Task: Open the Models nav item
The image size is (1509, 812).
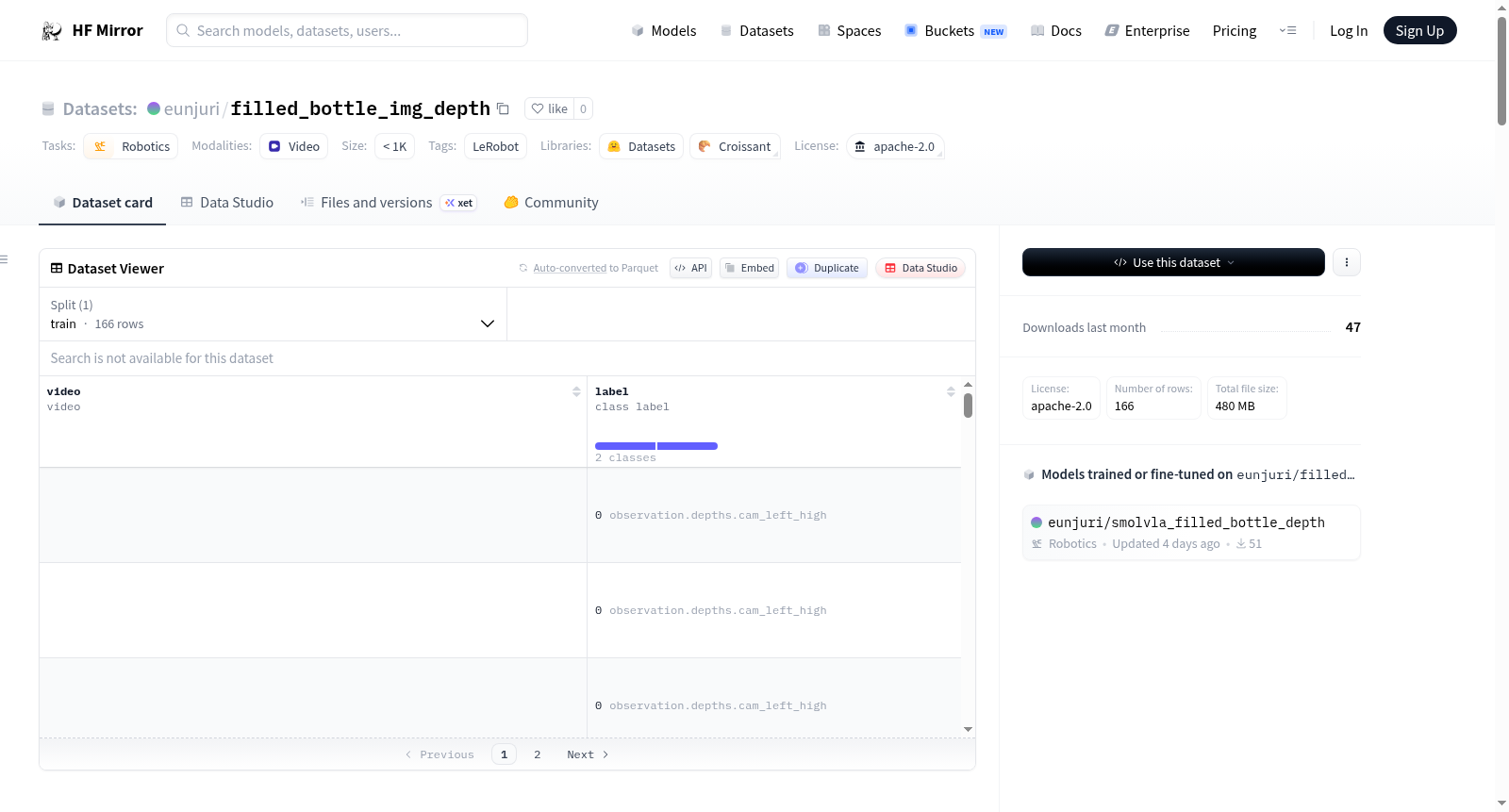Action: 664,31
